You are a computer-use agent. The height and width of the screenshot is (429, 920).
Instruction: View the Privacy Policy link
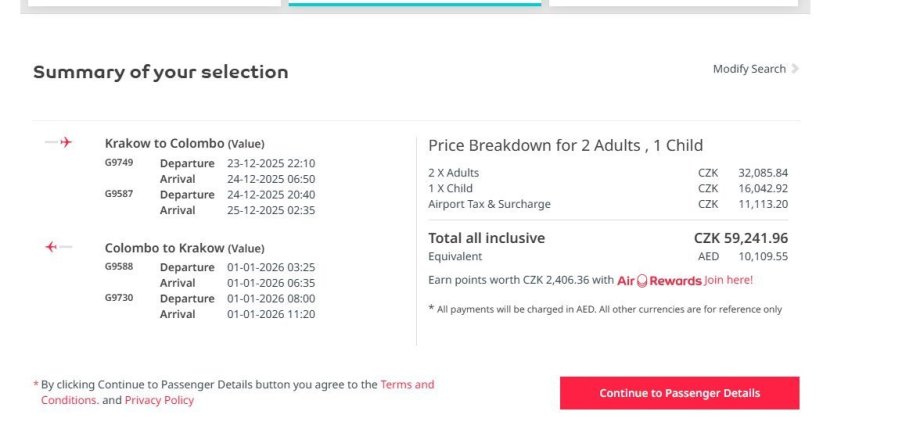click(x=159, y=400)
